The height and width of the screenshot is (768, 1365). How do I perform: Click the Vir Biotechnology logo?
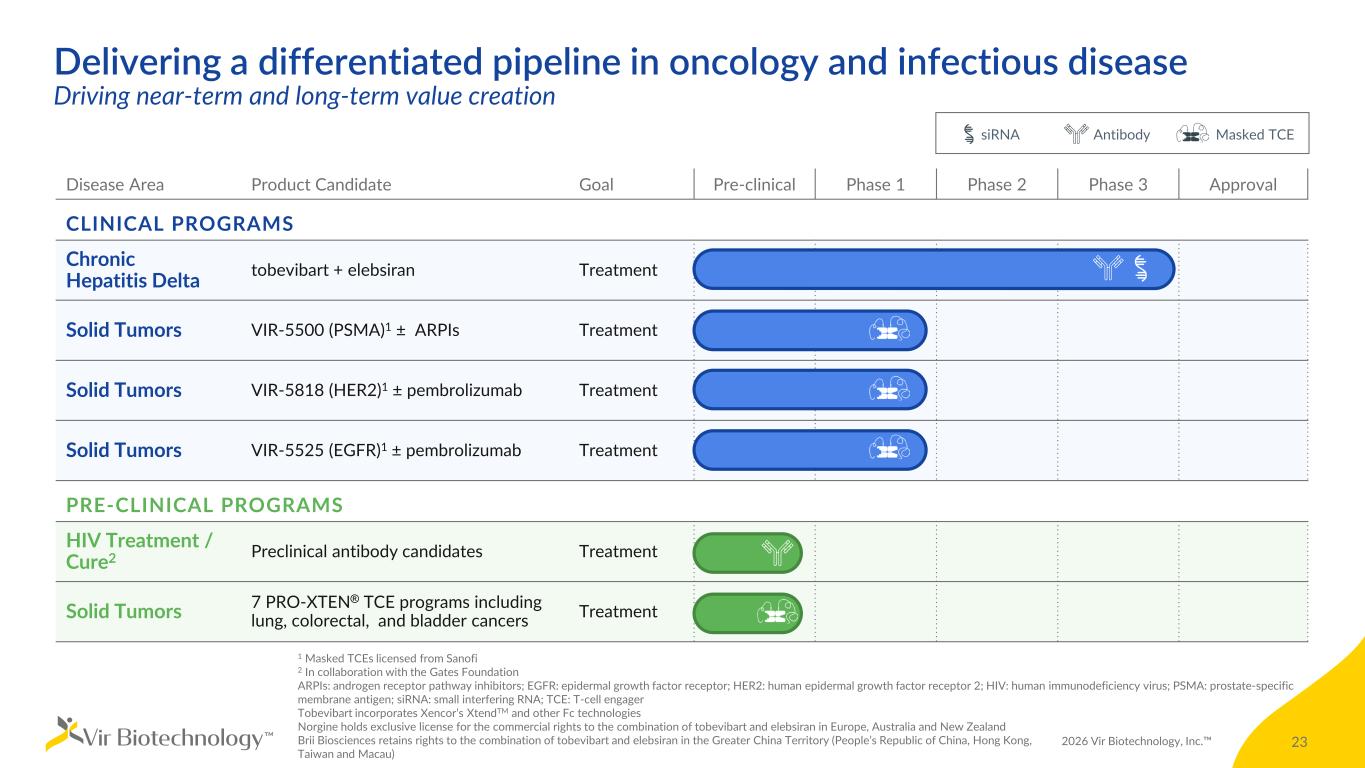click(159, 735)
